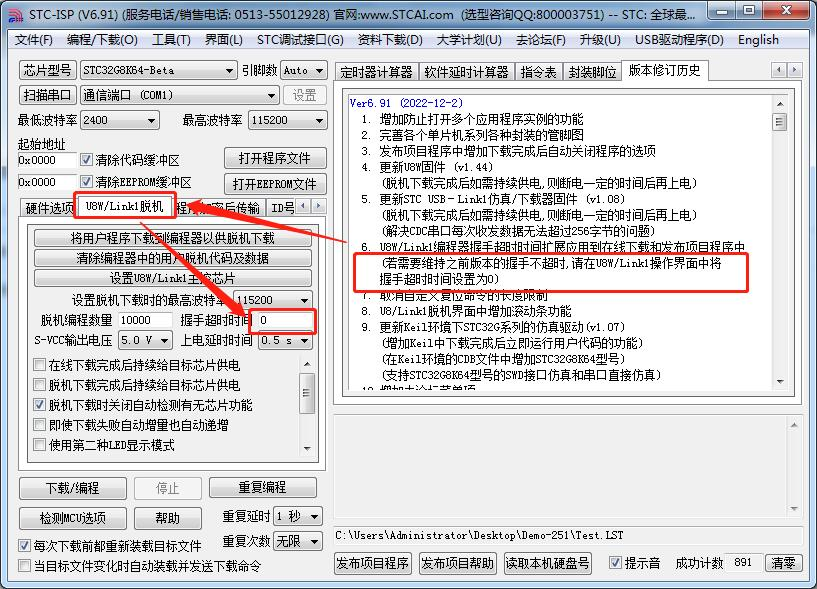
Task: Click 重复编程 button
Action: 263,487
